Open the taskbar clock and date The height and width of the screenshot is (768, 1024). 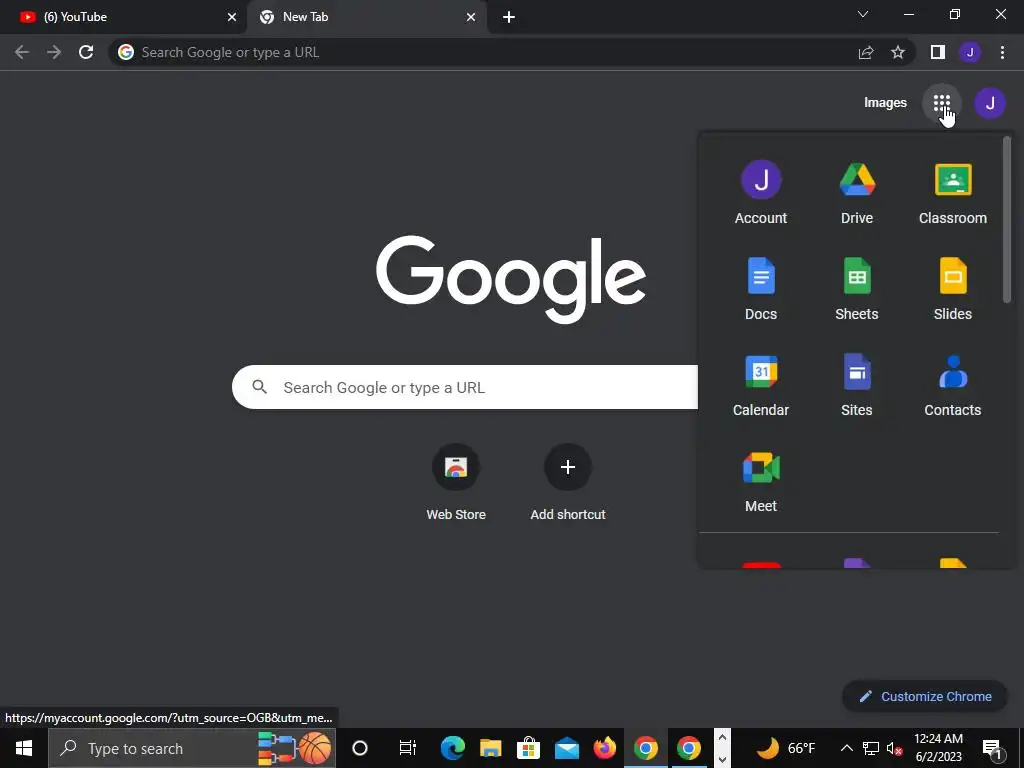coord(938,748)
